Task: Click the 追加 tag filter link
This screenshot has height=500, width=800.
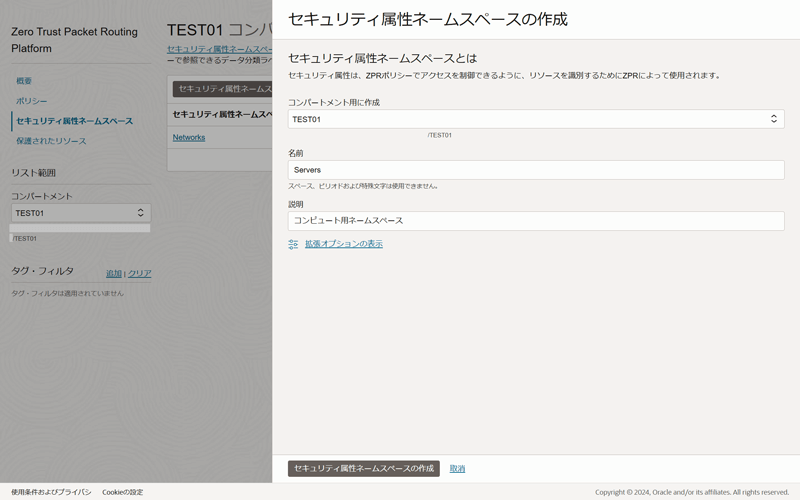Action: [x=114, y=273]
